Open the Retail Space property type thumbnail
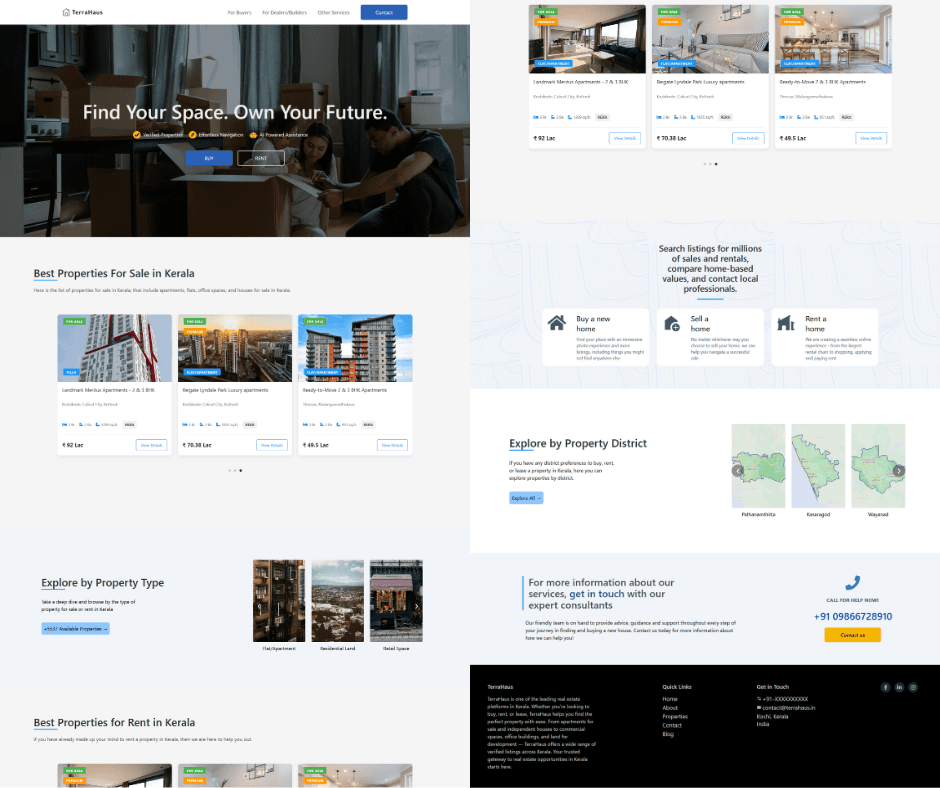Screen dimensions: 940x788 coord(396,601)
